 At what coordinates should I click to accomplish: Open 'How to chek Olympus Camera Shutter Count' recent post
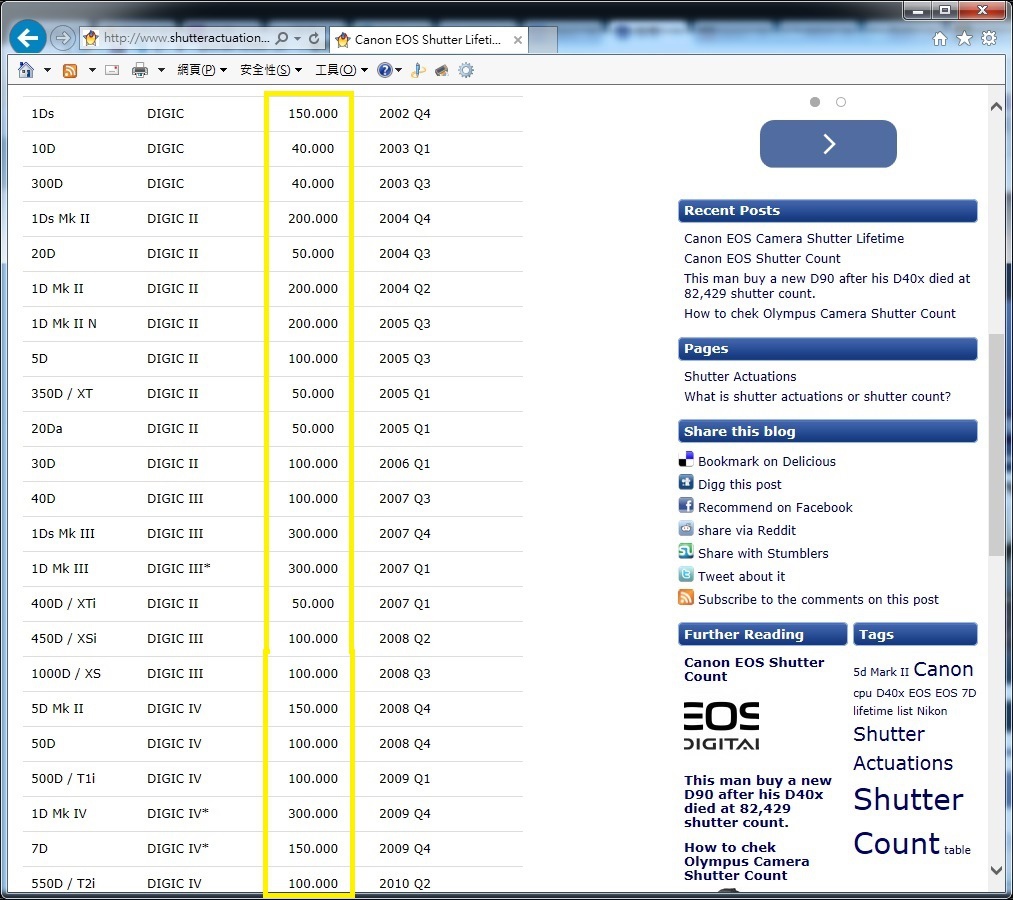tap(820, 313)
